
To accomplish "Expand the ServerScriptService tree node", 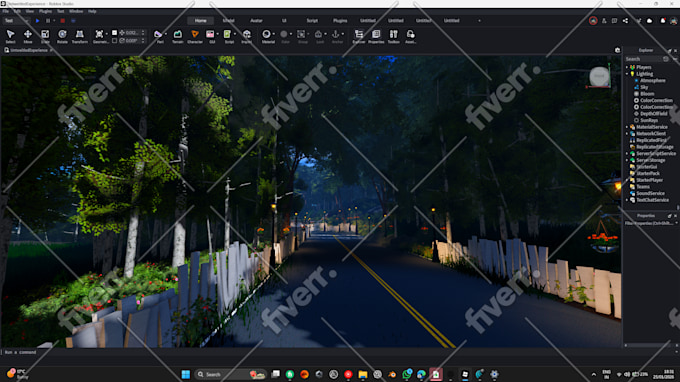I will coord(627,153).
